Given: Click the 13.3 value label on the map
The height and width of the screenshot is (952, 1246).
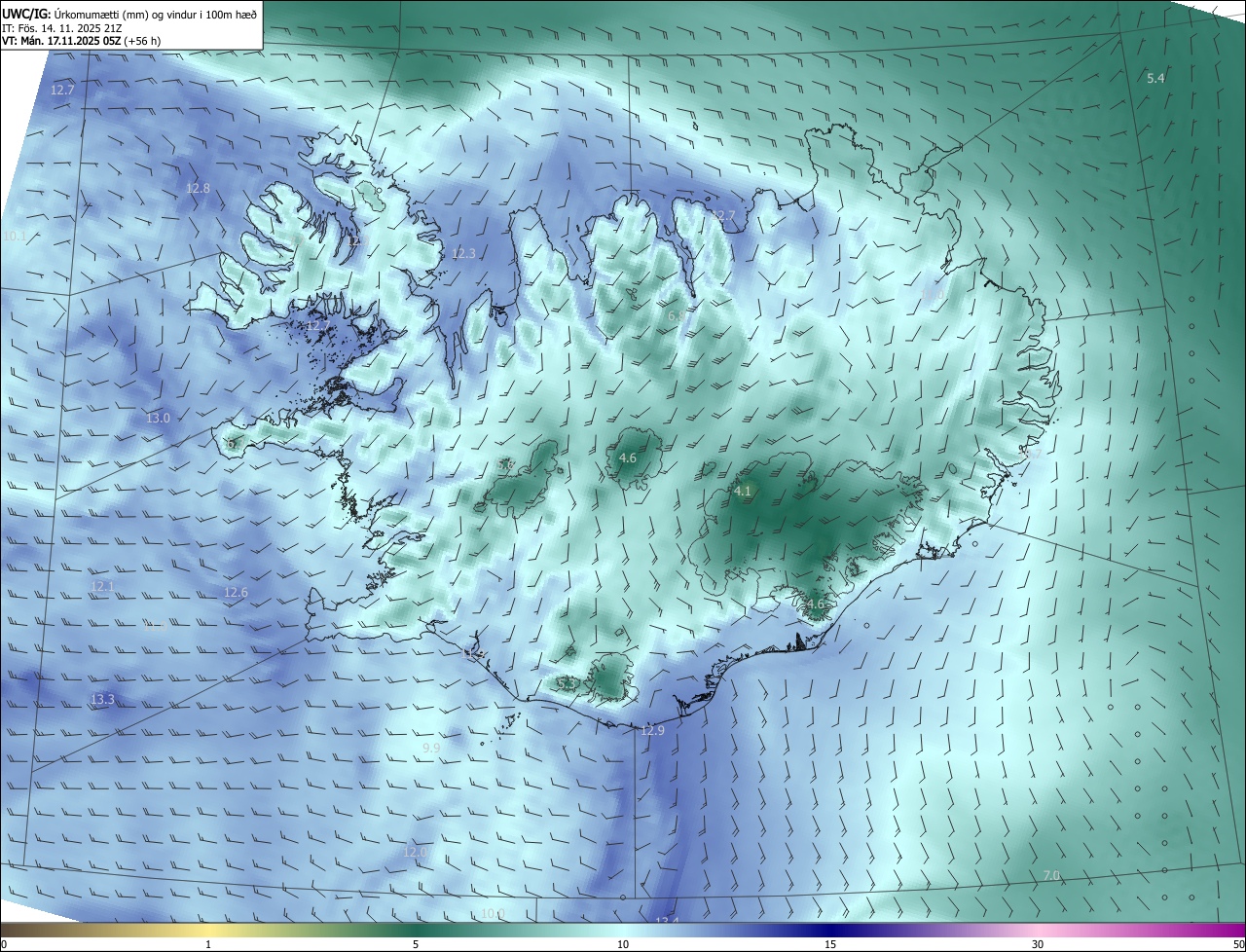Looking at the screenshot, I should point(102,699).
